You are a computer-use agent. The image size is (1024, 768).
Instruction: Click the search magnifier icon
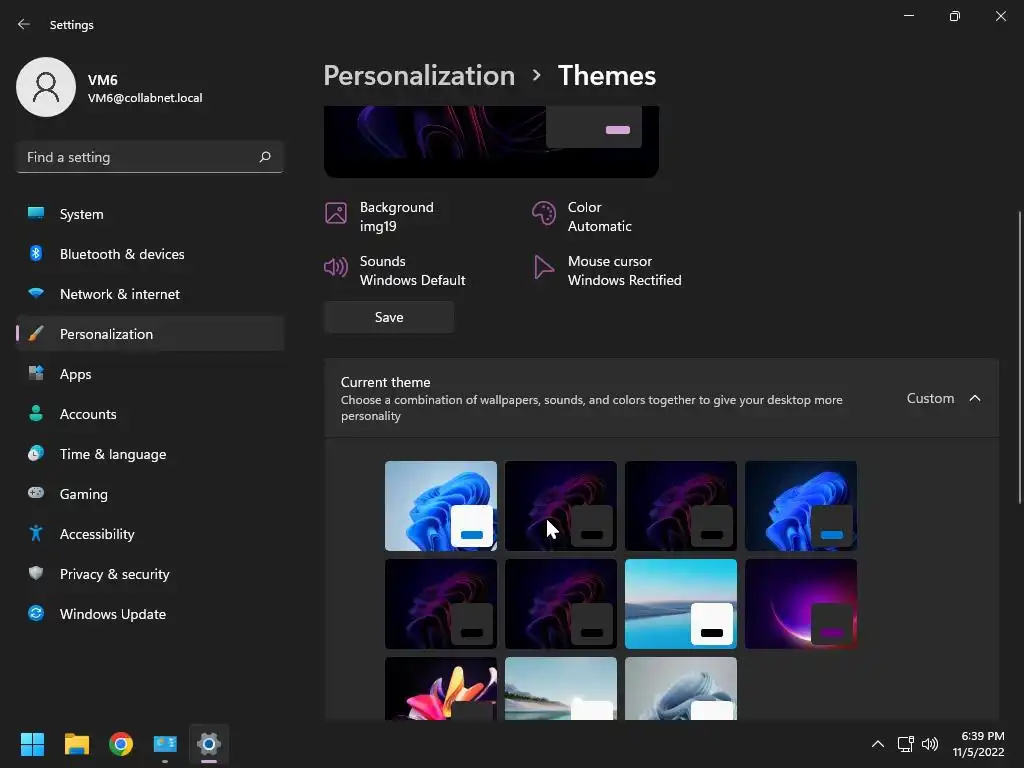click(264, 157)
